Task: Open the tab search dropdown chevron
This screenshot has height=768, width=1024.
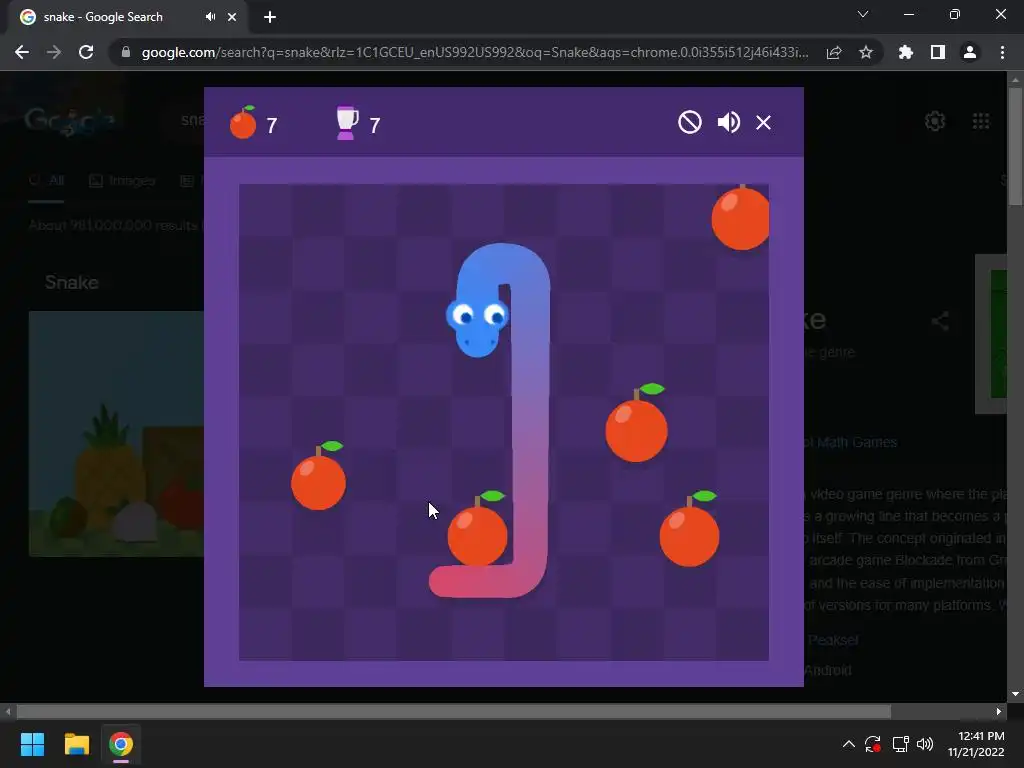Action: [x=863, y=14]
